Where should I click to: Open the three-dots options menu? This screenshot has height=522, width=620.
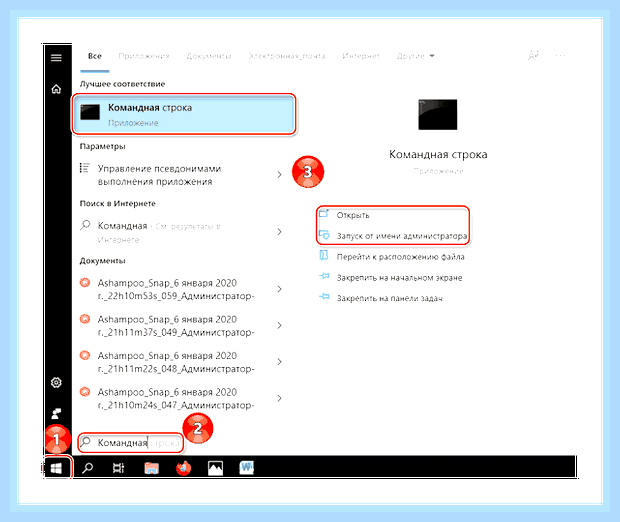click(560, 56)
